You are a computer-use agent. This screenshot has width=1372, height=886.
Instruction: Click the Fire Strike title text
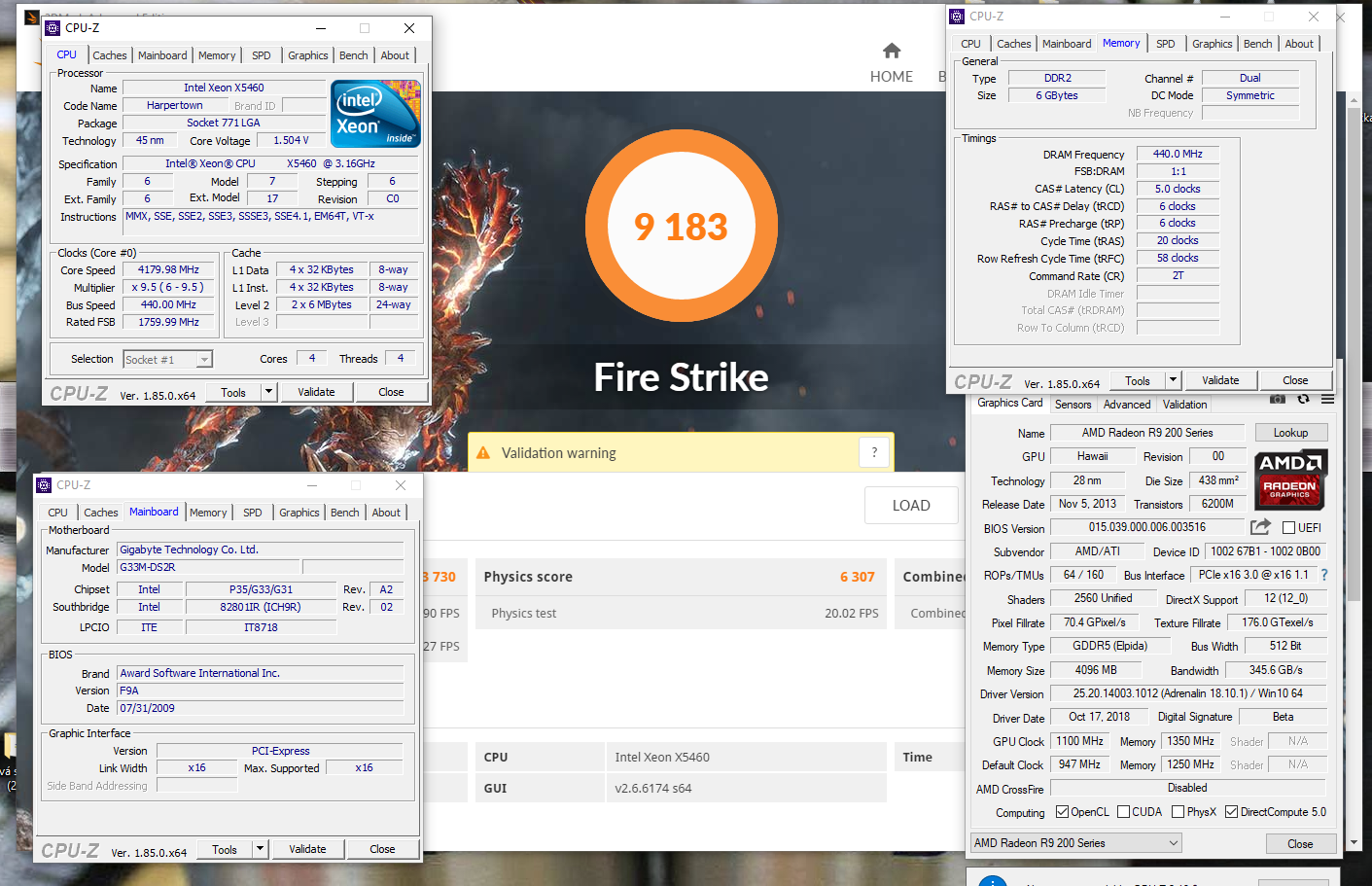pyautogui.click(x=681, y=377)
